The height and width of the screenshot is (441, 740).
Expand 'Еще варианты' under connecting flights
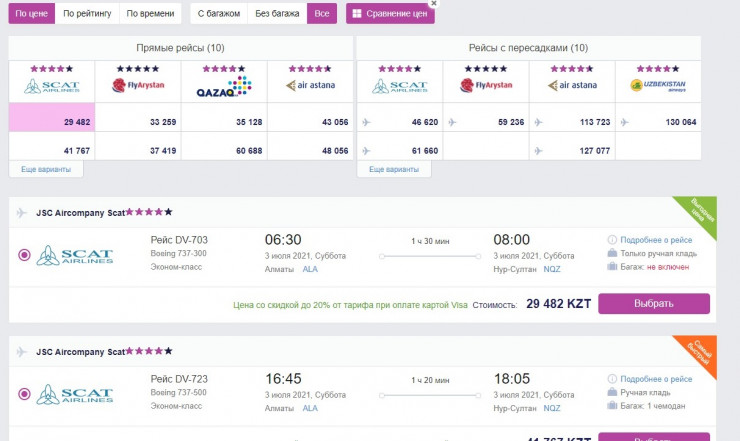point(394,169)
